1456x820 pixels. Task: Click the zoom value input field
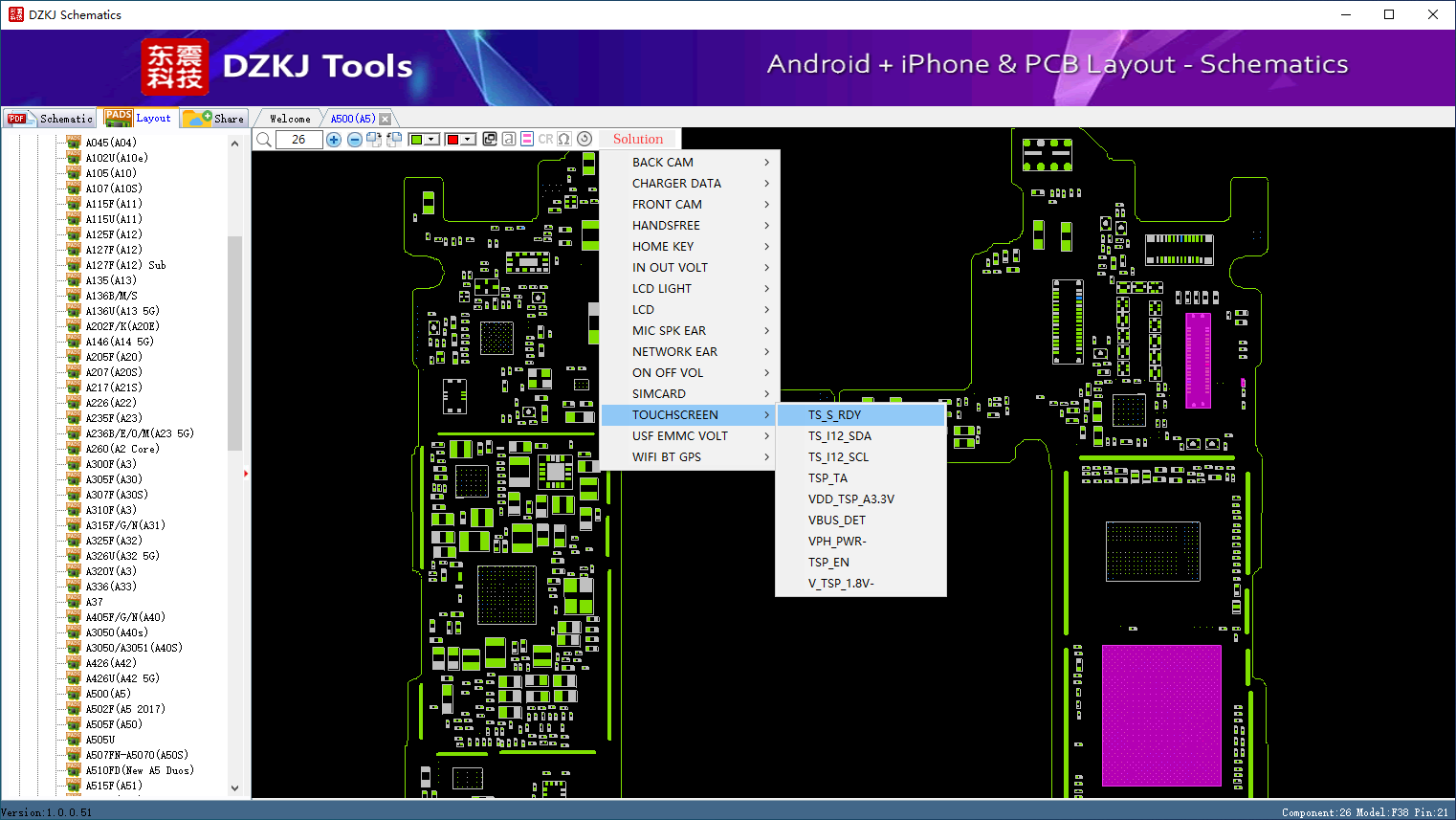coord(298,140)
